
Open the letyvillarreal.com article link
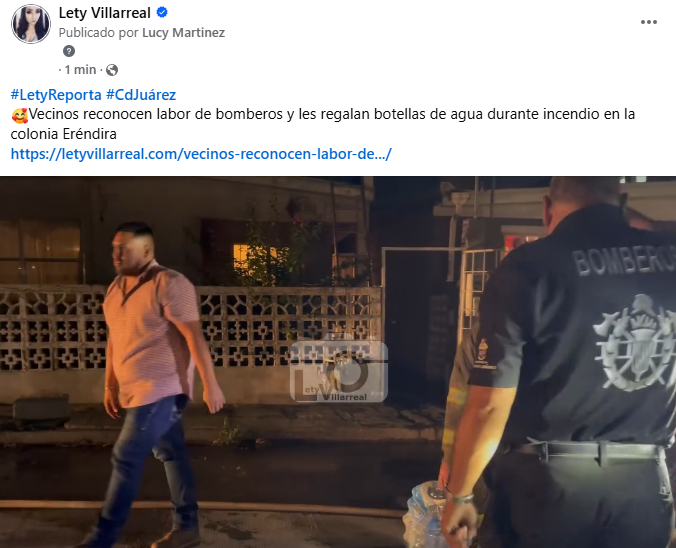[201, 154]
